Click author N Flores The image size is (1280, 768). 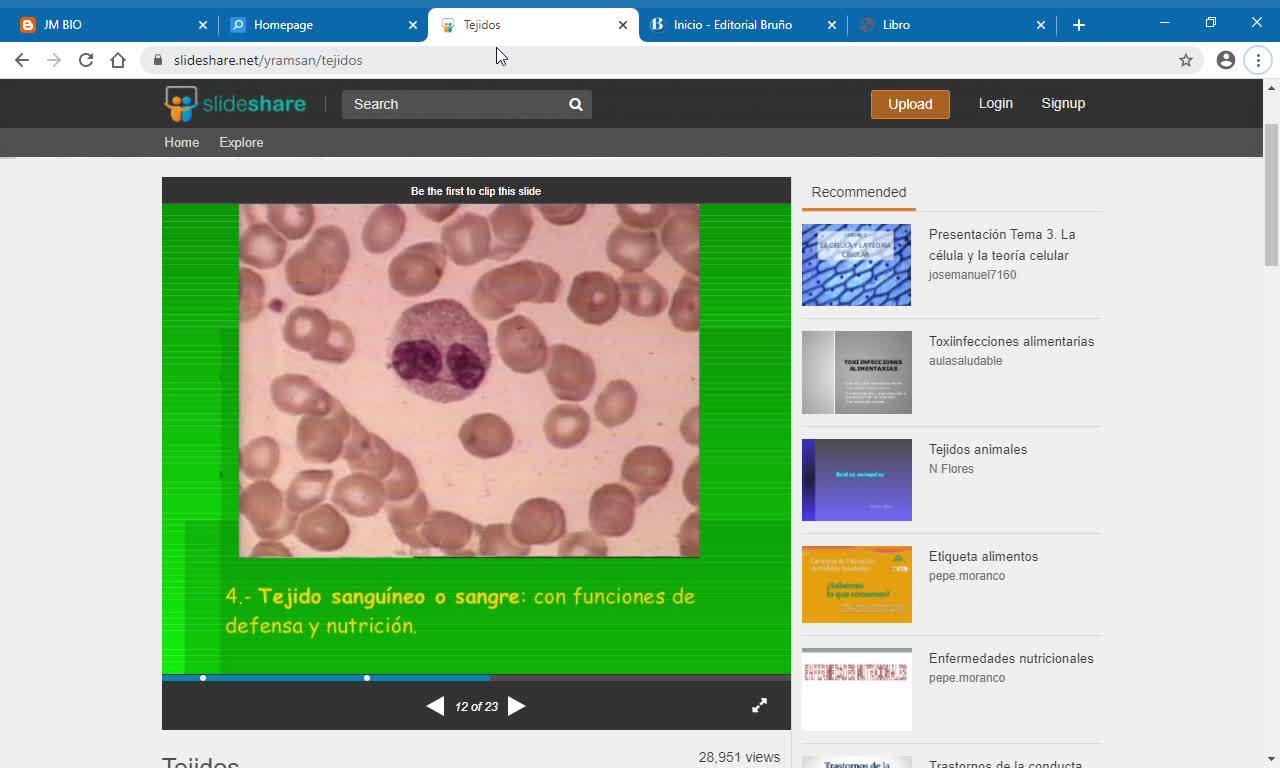pos(951,469)
